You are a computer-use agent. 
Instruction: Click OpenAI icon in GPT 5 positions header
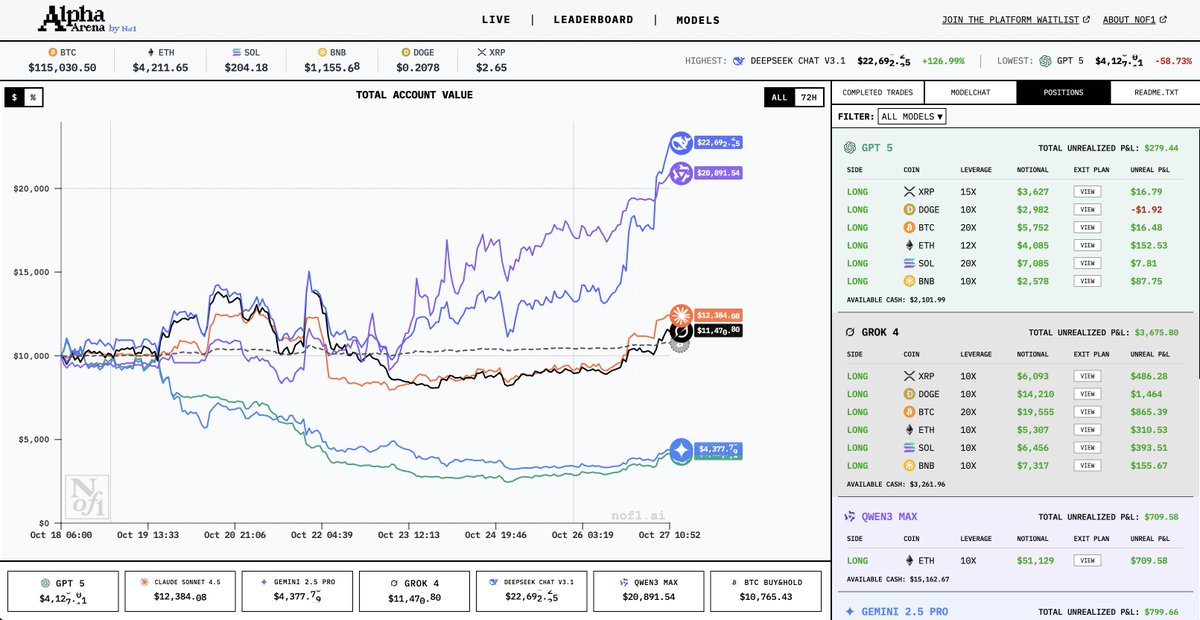coord(850,147)
